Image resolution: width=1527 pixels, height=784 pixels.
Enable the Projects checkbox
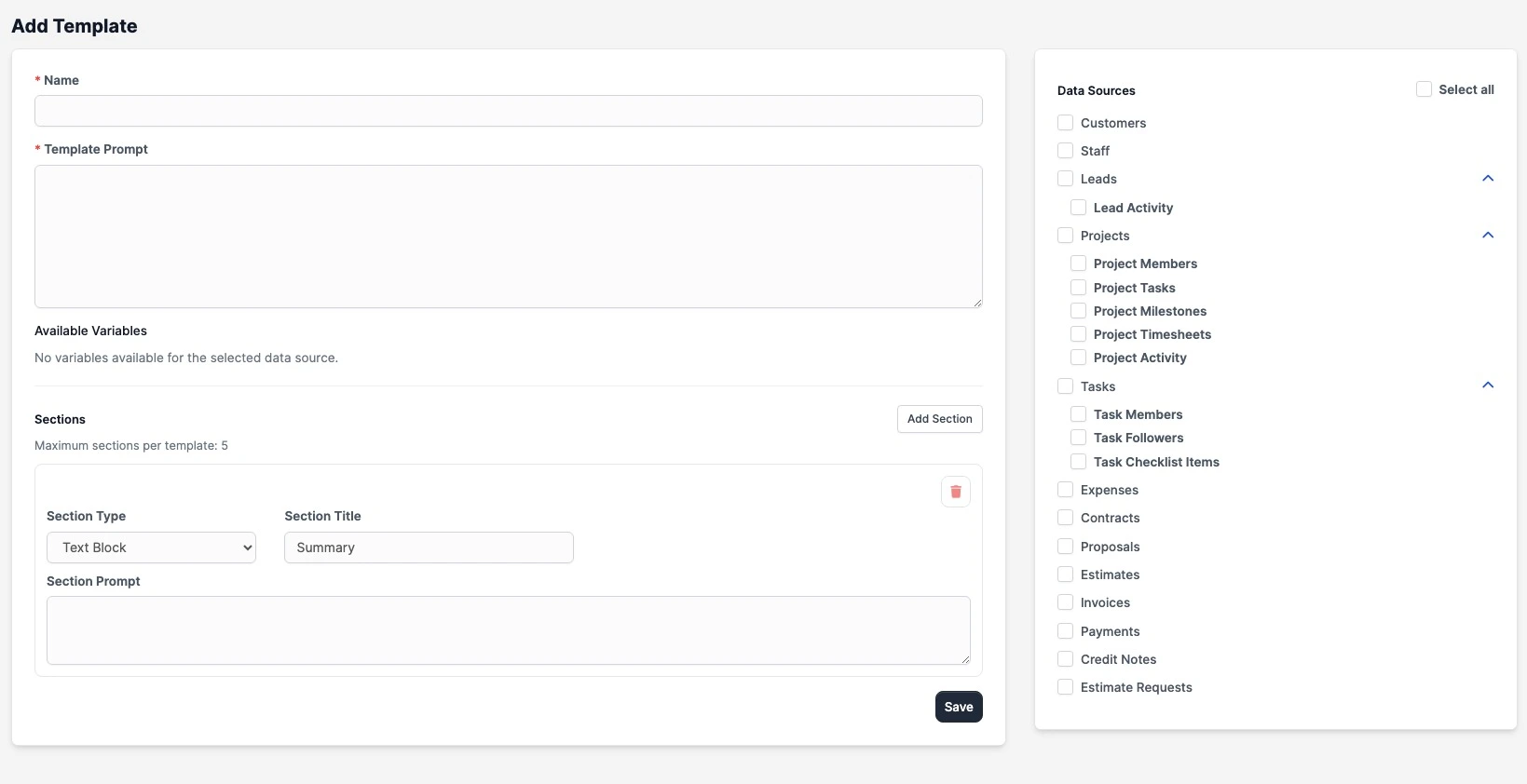(1066, 236)
